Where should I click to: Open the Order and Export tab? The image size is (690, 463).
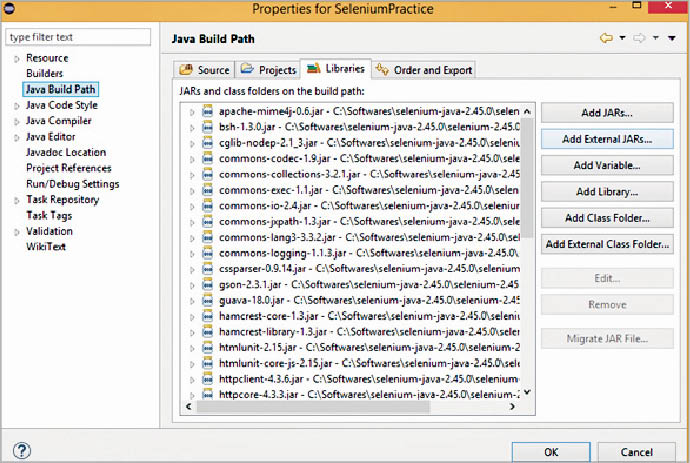[424, 70]
